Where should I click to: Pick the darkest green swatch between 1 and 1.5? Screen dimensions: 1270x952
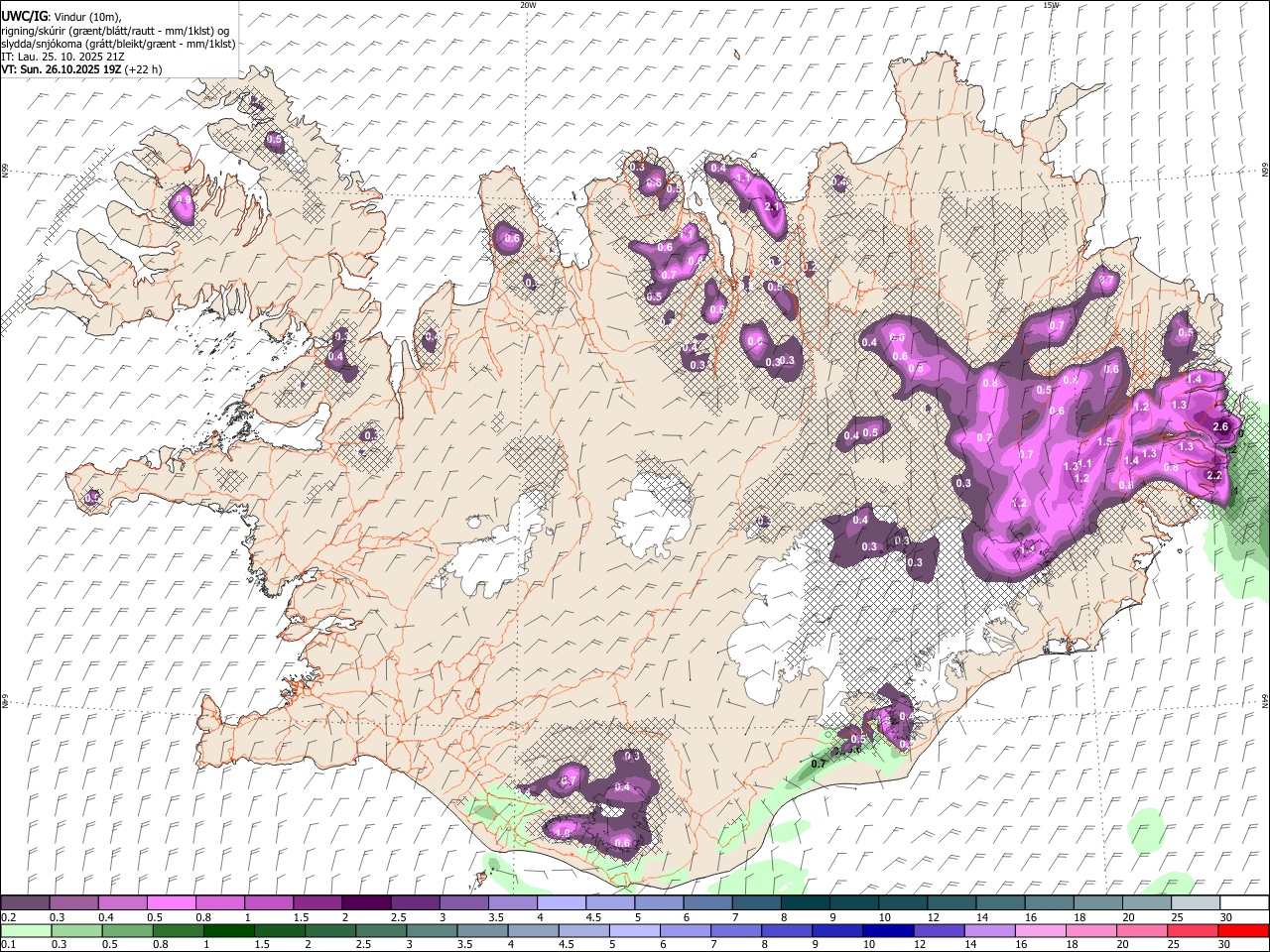228,930
